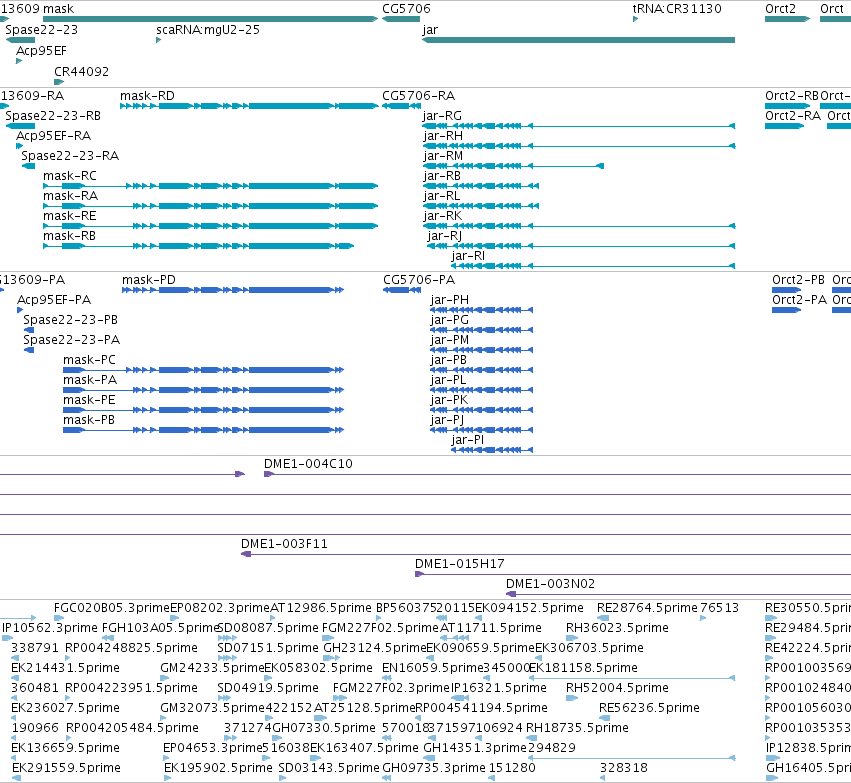
Task: Select the jar-PM protein glyph
Action: coord(481,350)
